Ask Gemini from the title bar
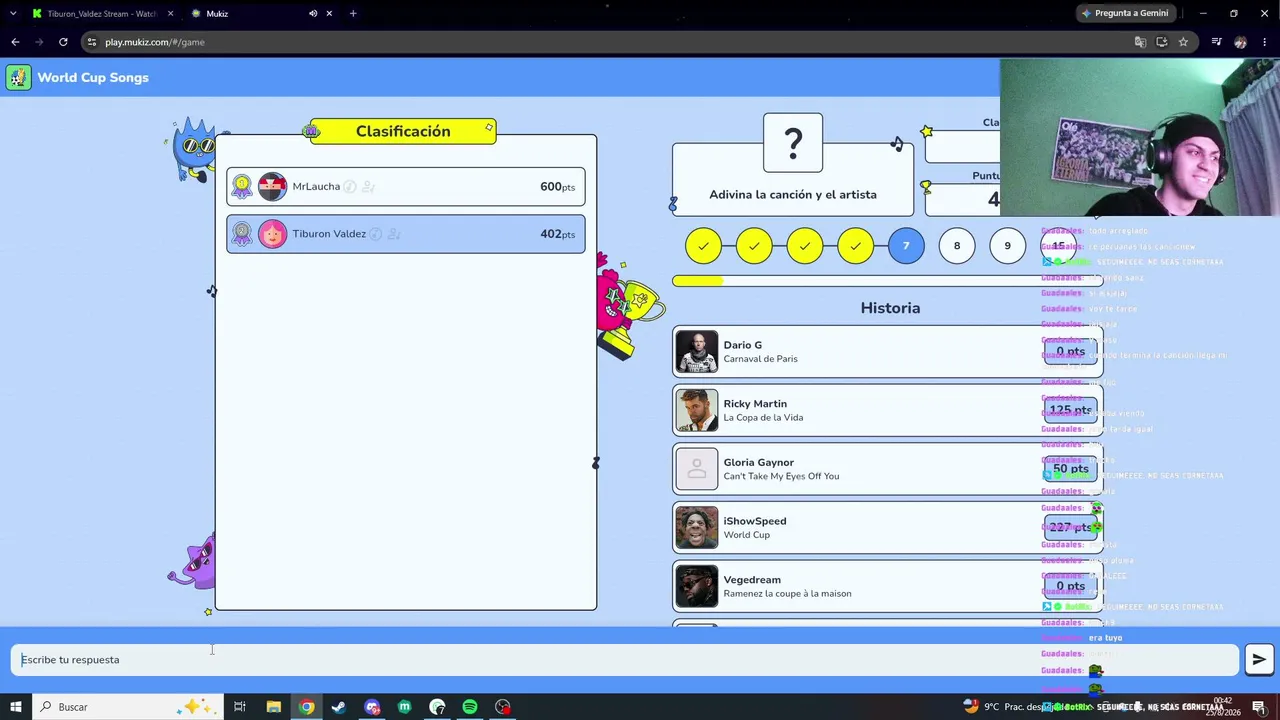1280x720 pixels. point(1126,13)
